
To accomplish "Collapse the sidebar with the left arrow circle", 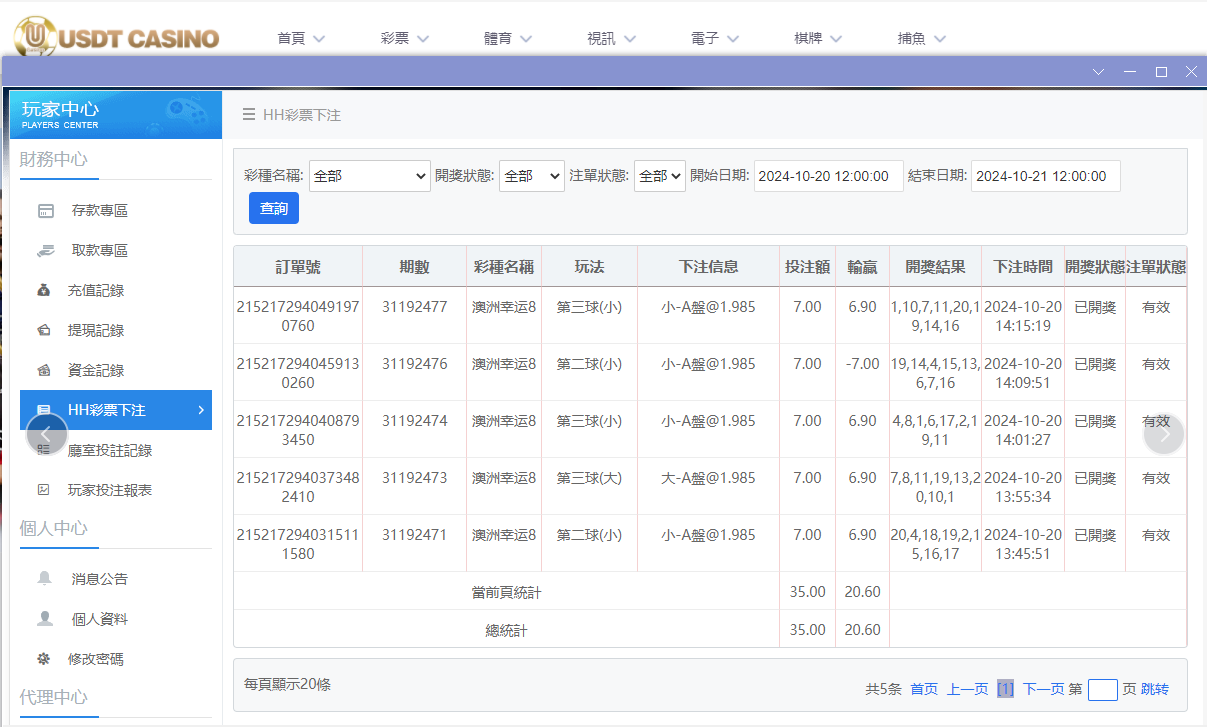I will (x=47, y=434).
